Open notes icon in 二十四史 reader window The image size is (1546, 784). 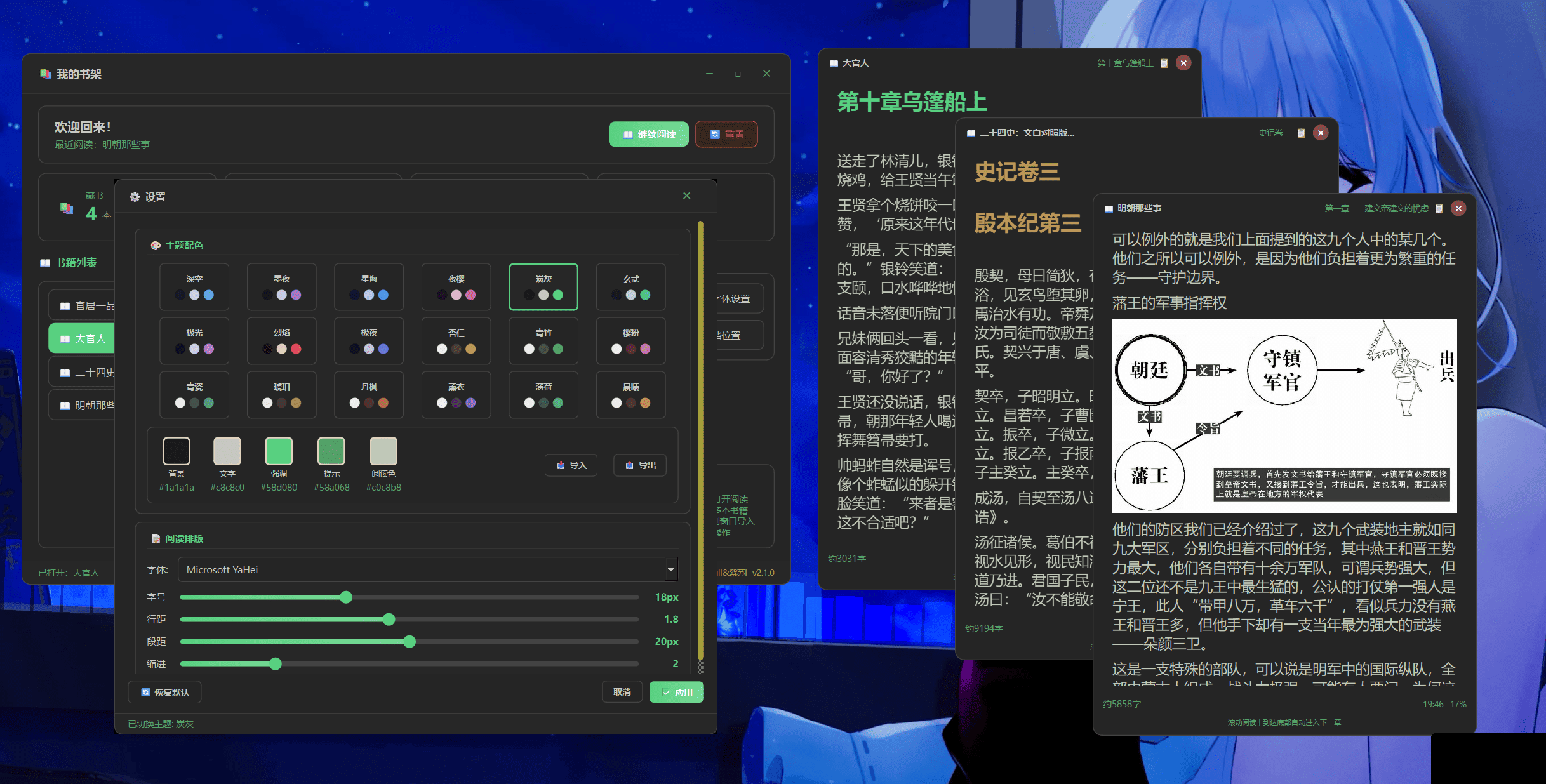tap(1301, 133)
